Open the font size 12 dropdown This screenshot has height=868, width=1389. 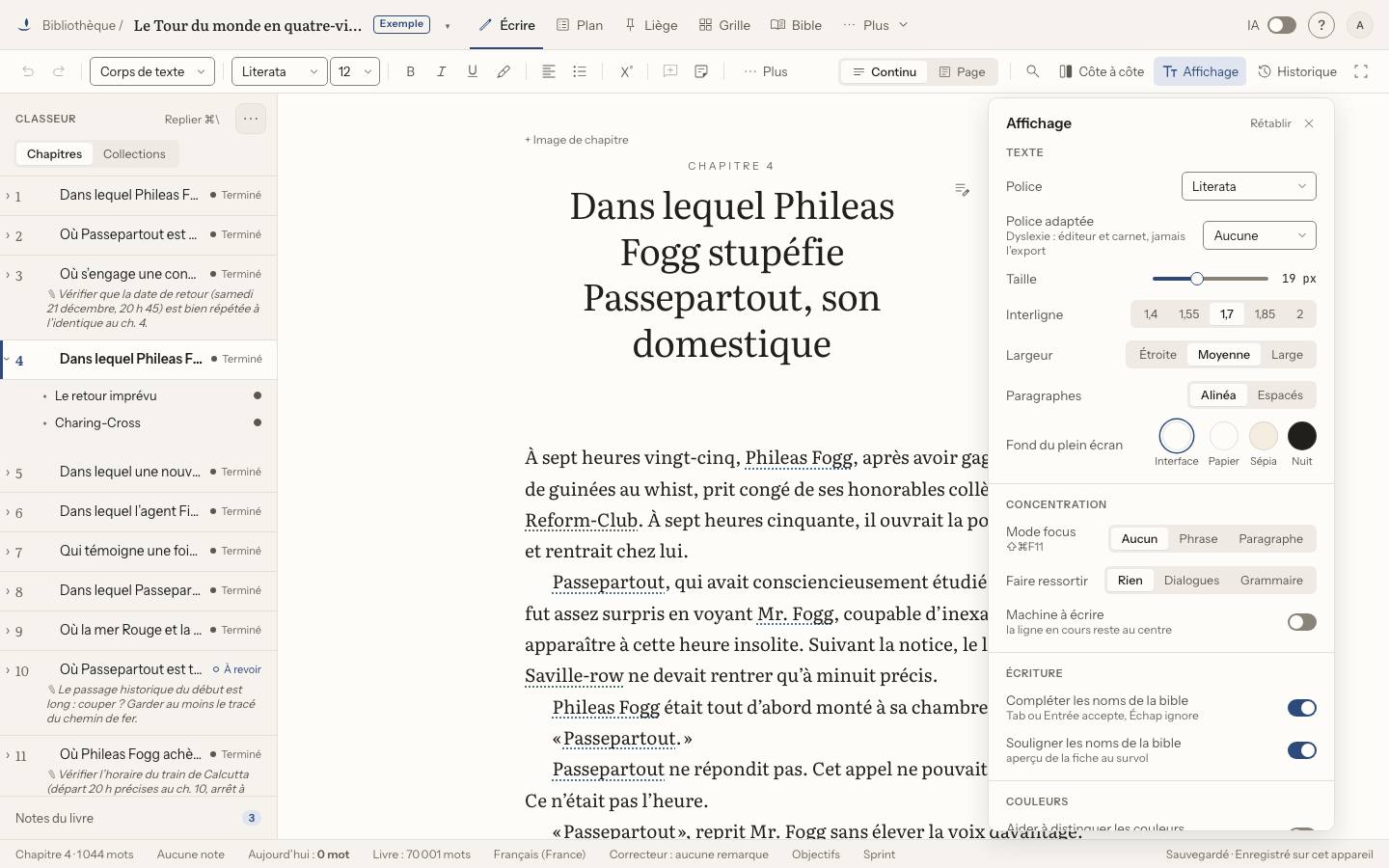(x=355, y=71)
